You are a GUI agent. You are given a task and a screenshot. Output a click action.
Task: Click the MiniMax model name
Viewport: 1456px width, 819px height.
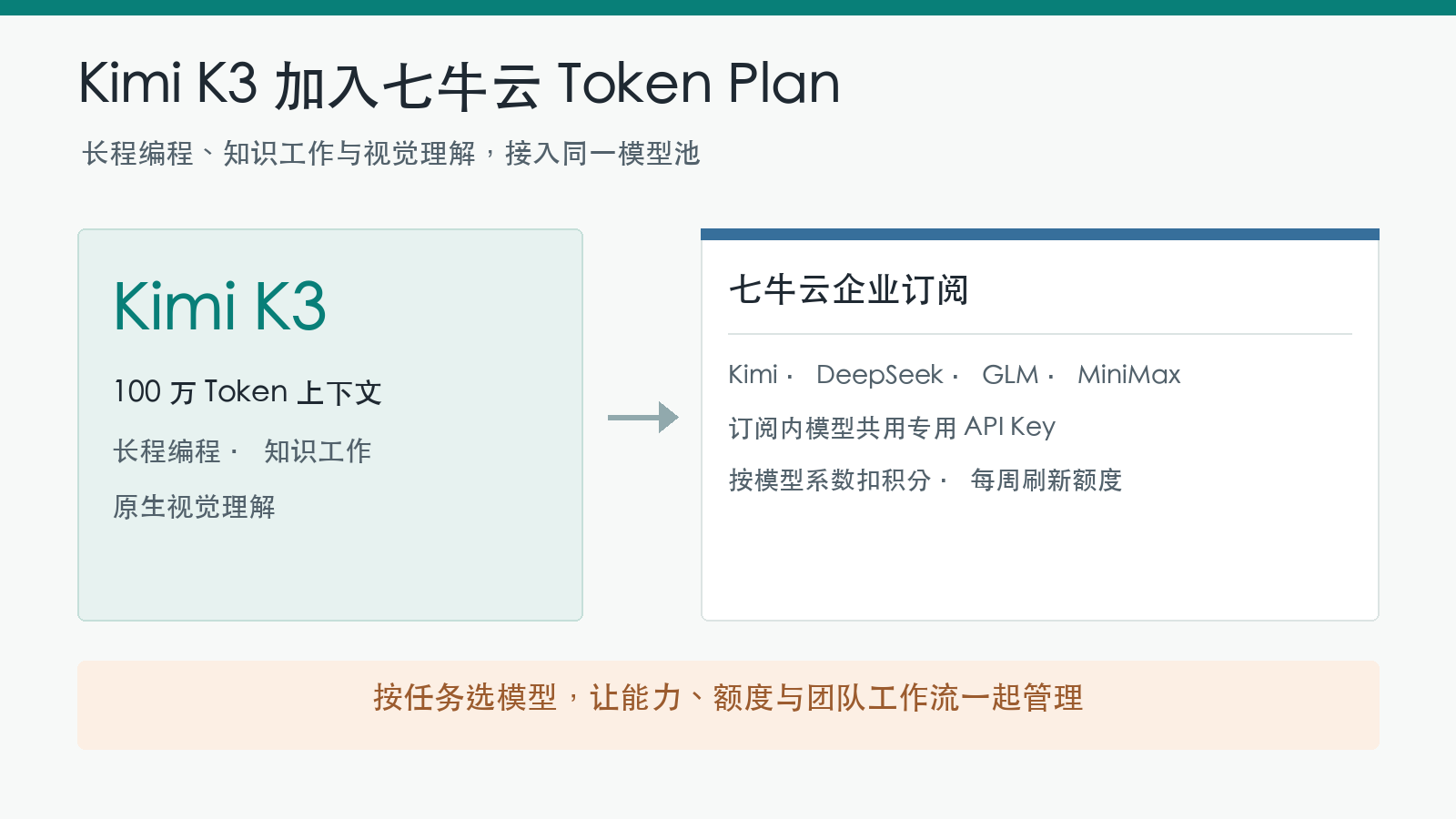(x=1129, y=374)
